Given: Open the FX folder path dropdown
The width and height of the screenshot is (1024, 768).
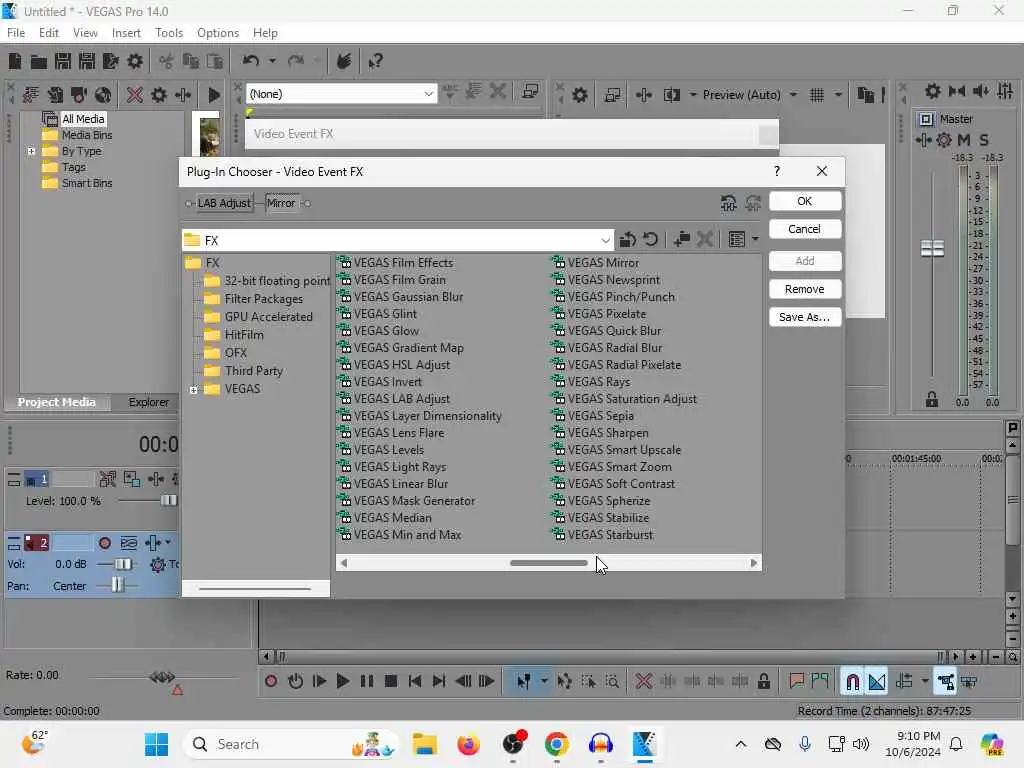Looking at the screenshot, I should click(605, 240).
